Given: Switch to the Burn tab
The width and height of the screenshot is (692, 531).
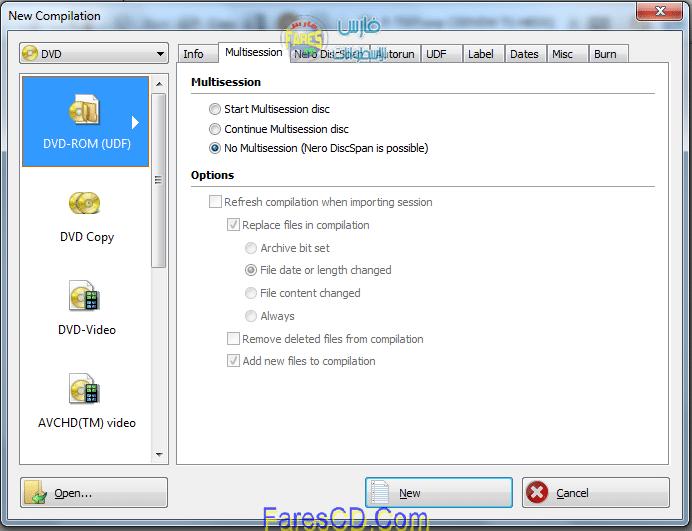Looking at the screenshot, I should pyautogui.click(x=608, y=54).
